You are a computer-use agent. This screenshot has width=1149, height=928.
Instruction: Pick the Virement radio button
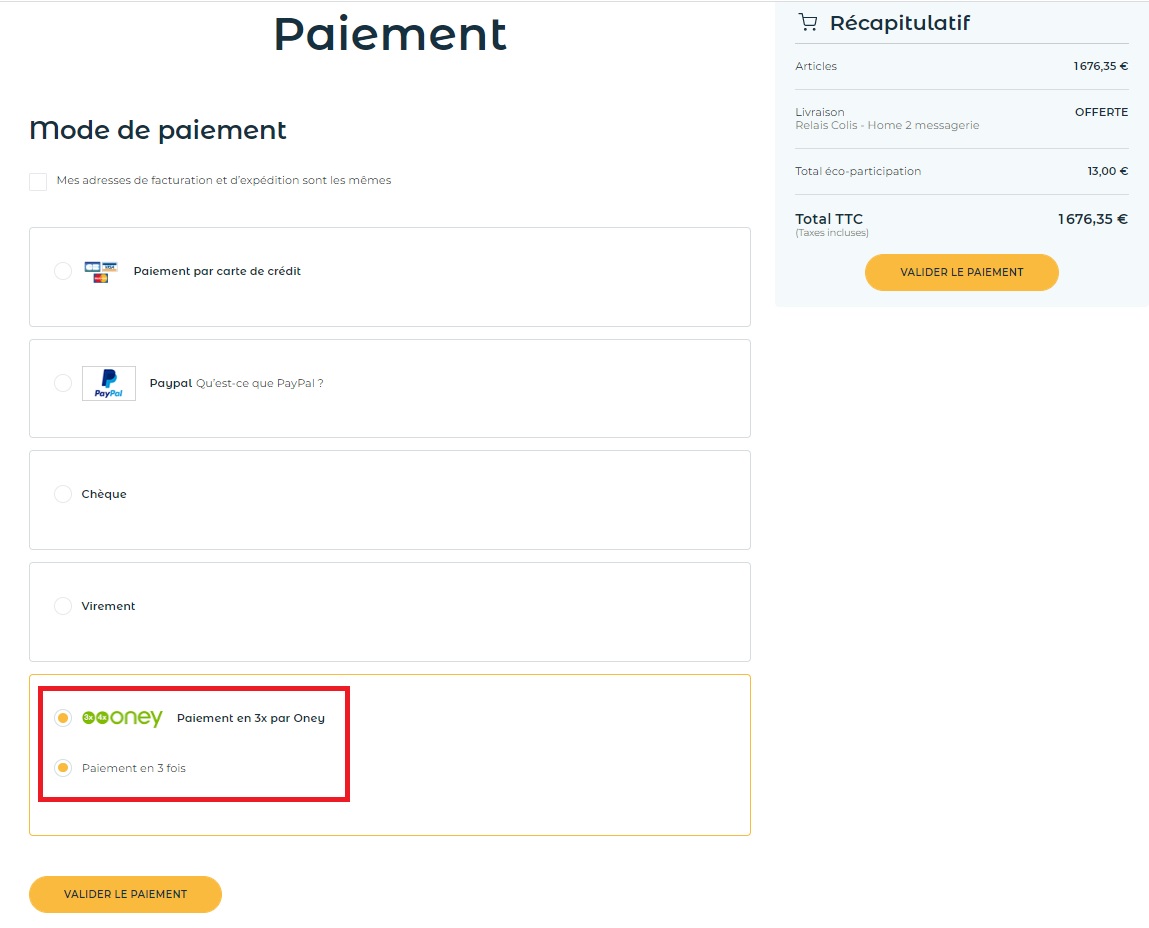[x=63, y=606]
